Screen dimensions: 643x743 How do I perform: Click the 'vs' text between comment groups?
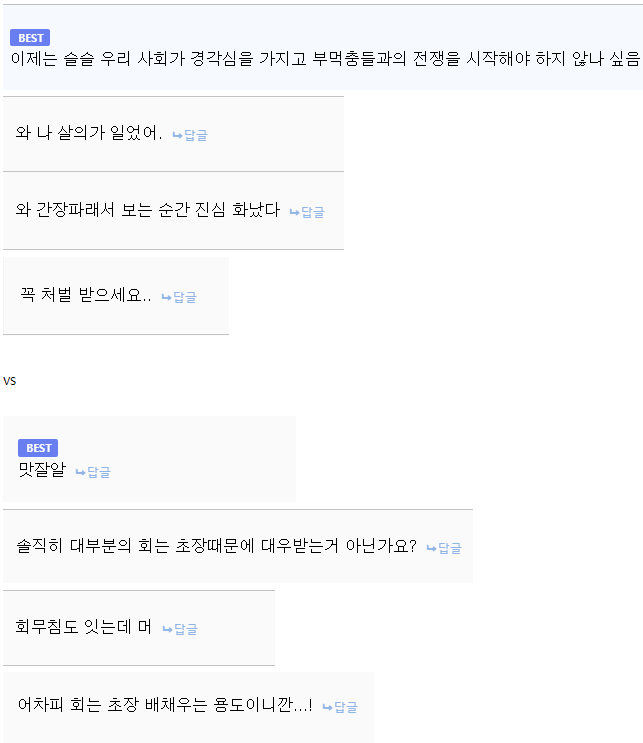point(10,380)
